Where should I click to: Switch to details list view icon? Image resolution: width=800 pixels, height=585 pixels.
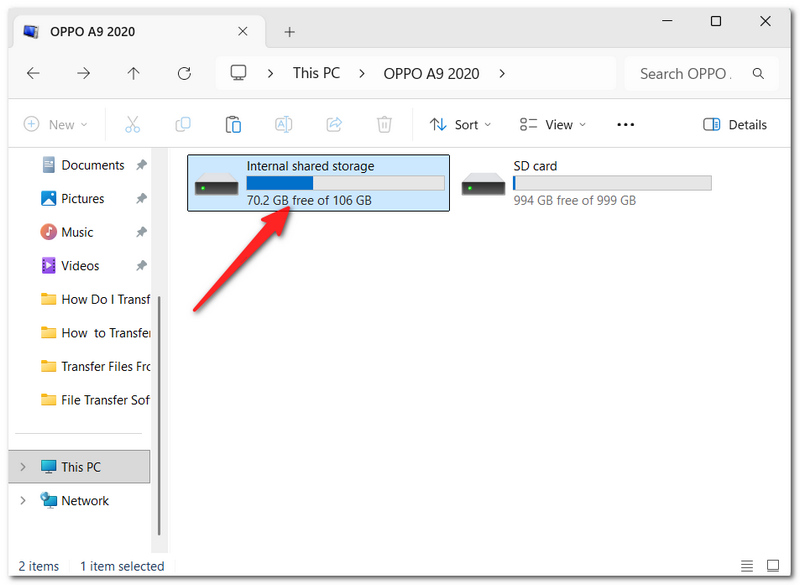[747, 566]
